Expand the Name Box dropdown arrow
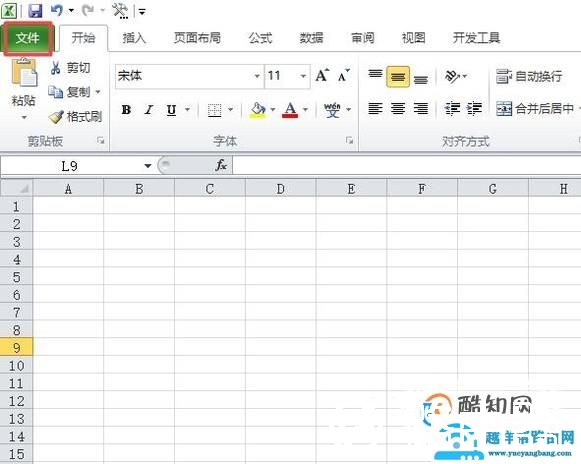This screenshot has height=464, width=581. (148, 166)
